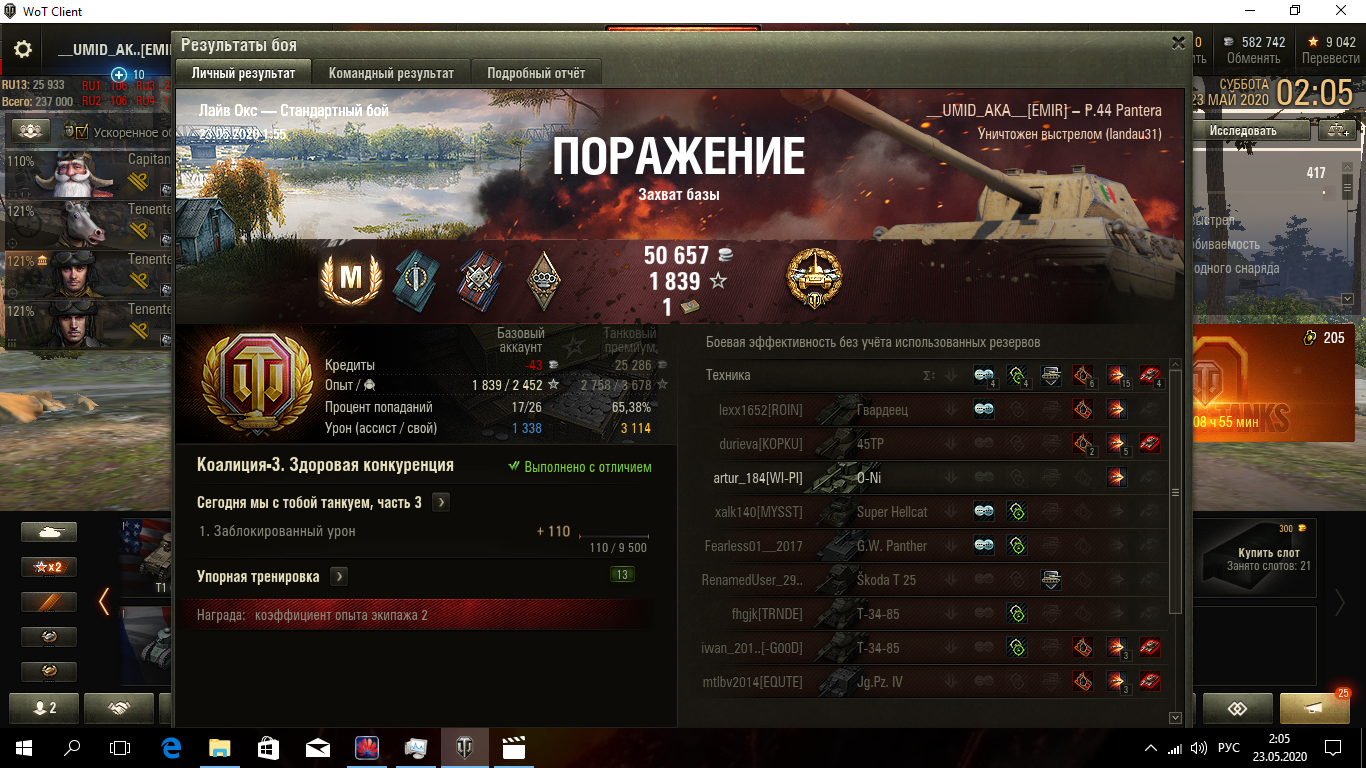Click critical hits icon in Техника header
Viewport: 1366px width, 768px height.
click(x=1083, y=376)
